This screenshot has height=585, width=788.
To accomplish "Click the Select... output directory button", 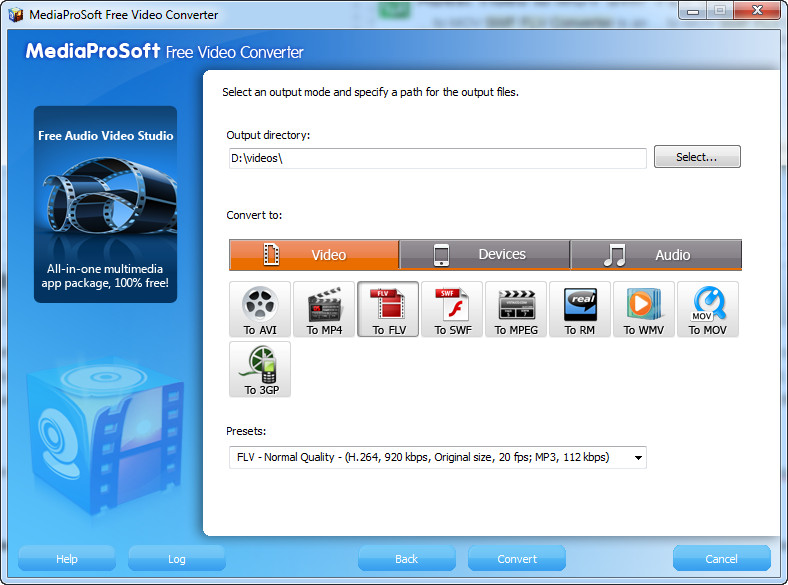I will (697, 157).
